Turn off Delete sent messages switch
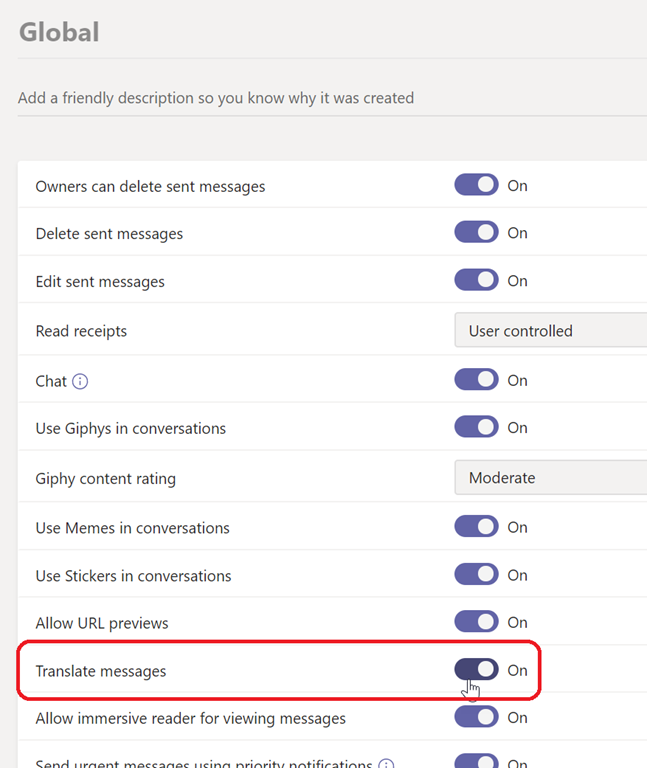 476,233
